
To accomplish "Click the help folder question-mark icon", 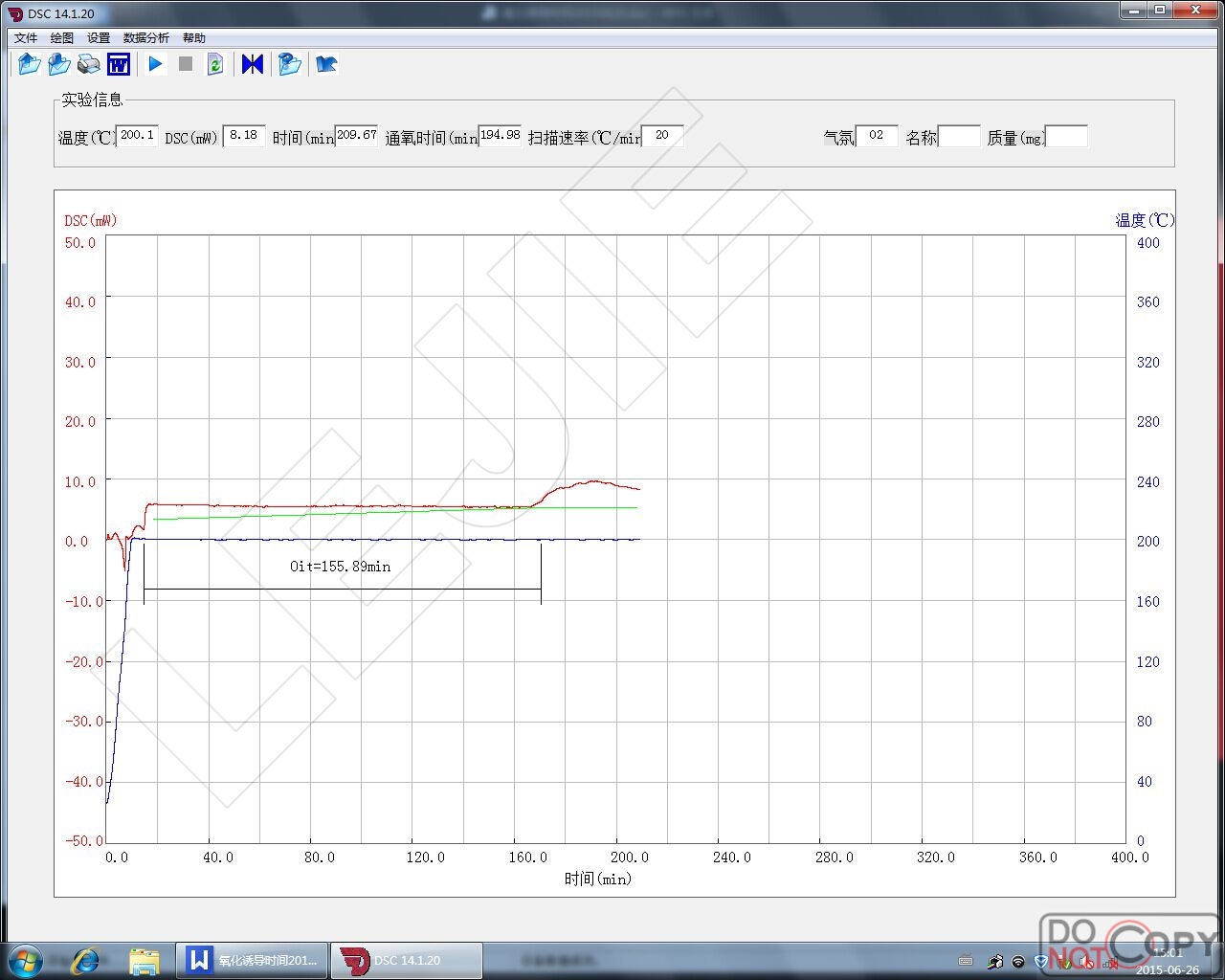I will tap(289, 64).
